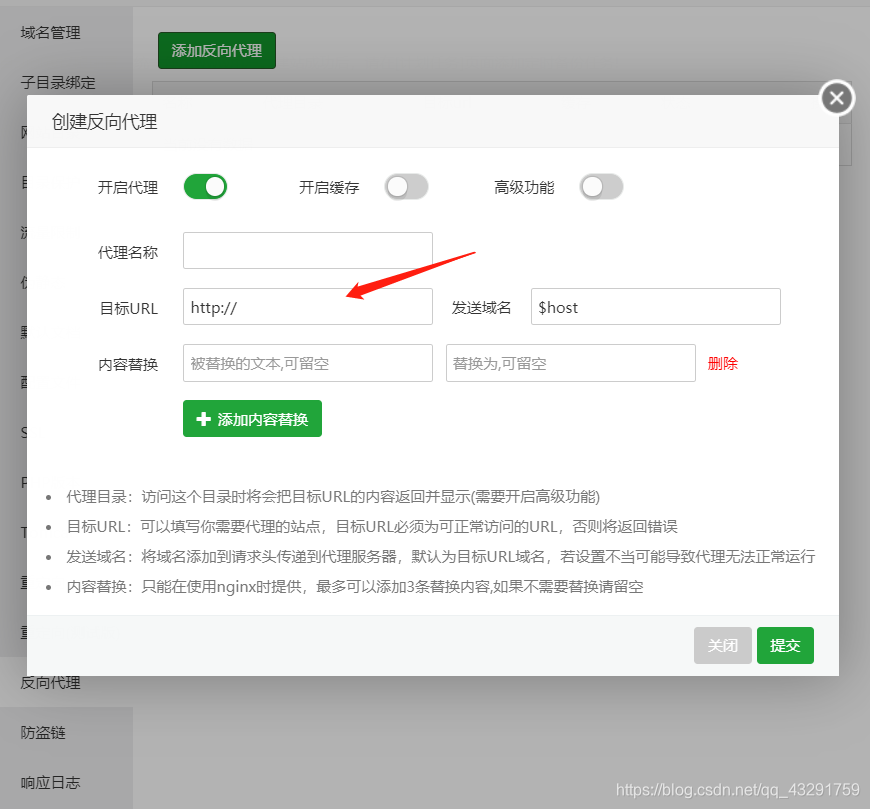Click 删除 to remove the replacement row
This screenshot has height=809, width=870.
723,363
